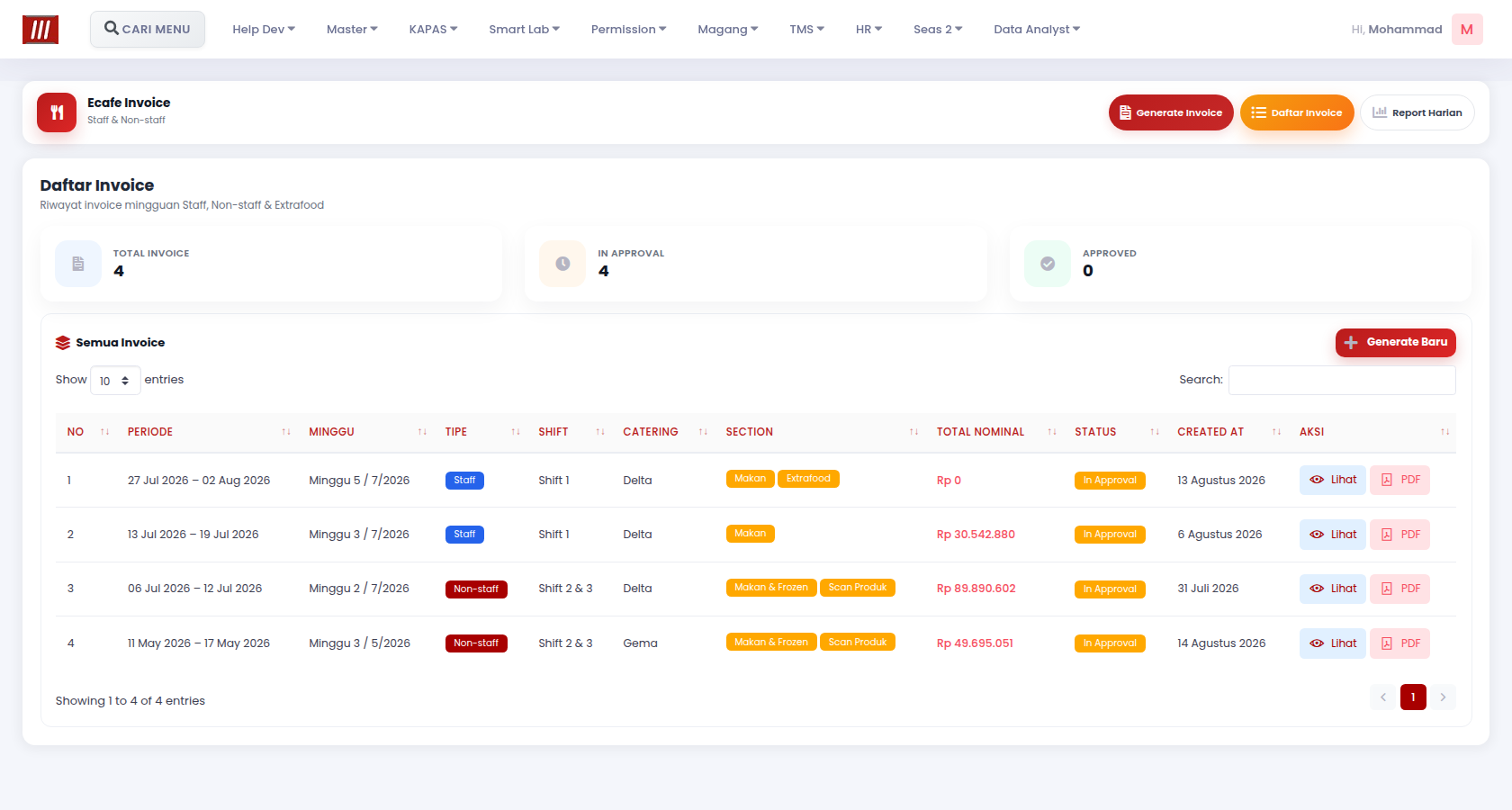Click the Total Invoice document icon

tap(78, 264)
